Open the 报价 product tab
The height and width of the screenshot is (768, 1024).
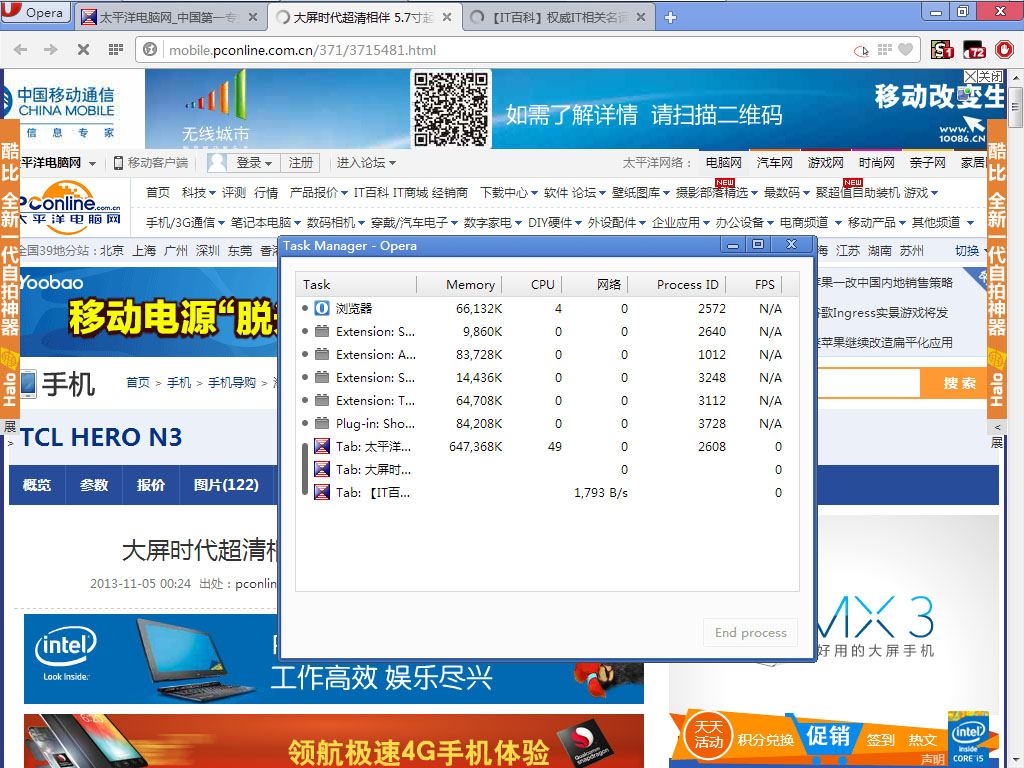151,485
